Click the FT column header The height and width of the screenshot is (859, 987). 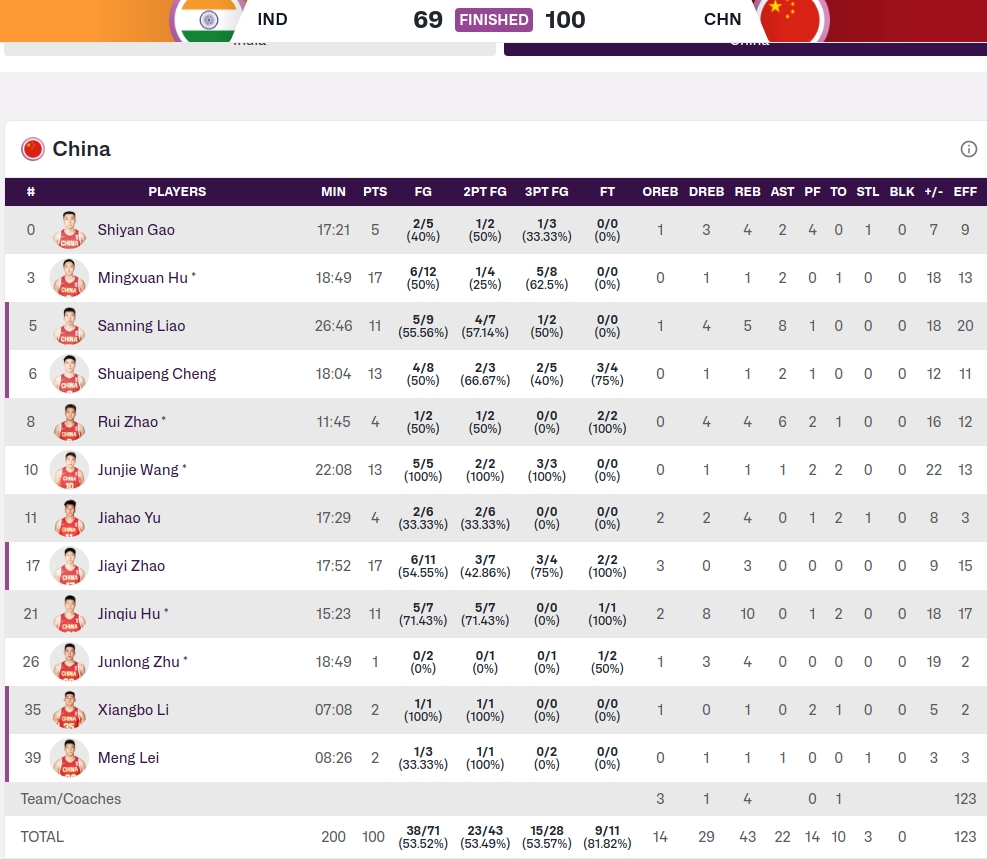click(607, 192)
